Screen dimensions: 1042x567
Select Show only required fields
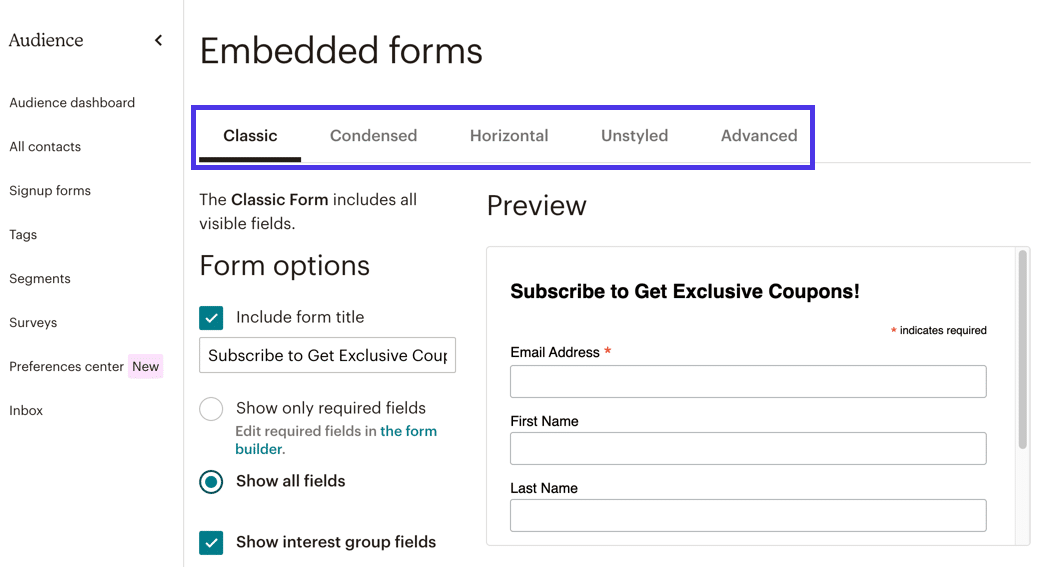coord(211,409)
